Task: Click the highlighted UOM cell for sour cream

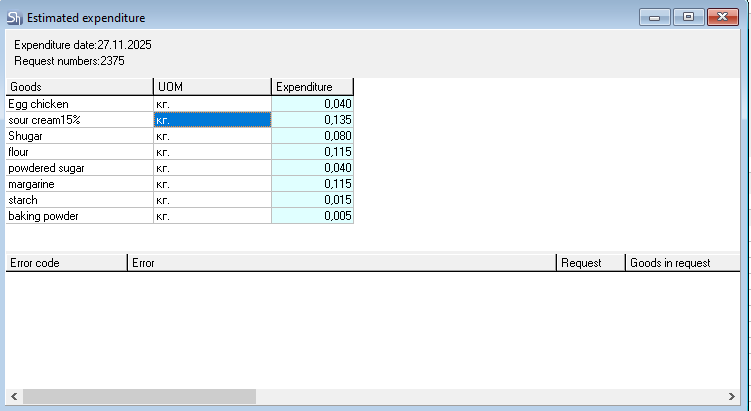Action: pos(212,120)
